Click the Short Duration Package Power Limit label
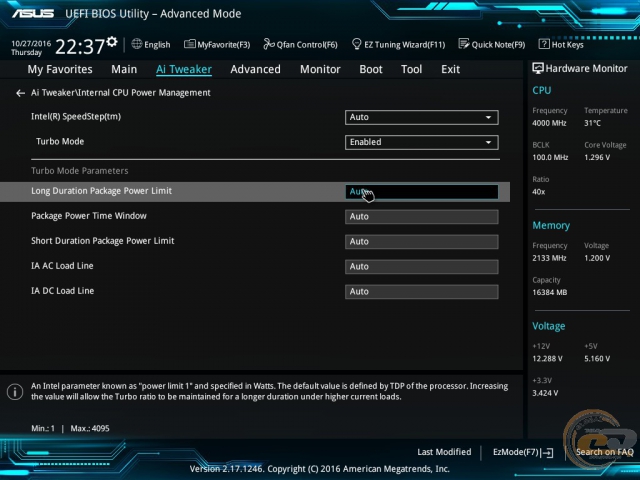 click(102, 241)
